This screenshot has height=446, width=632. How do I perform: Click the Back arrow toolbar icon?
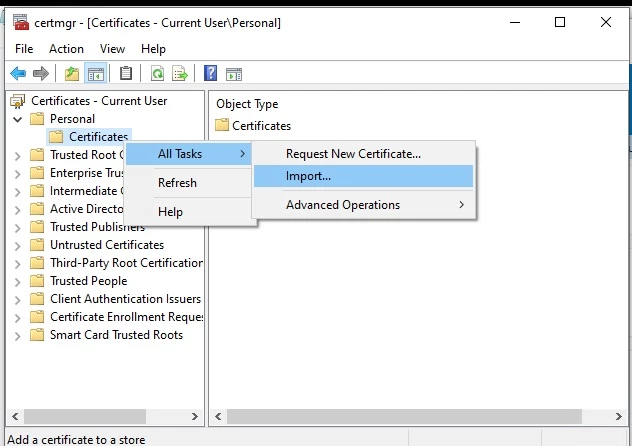coord(18,74)
